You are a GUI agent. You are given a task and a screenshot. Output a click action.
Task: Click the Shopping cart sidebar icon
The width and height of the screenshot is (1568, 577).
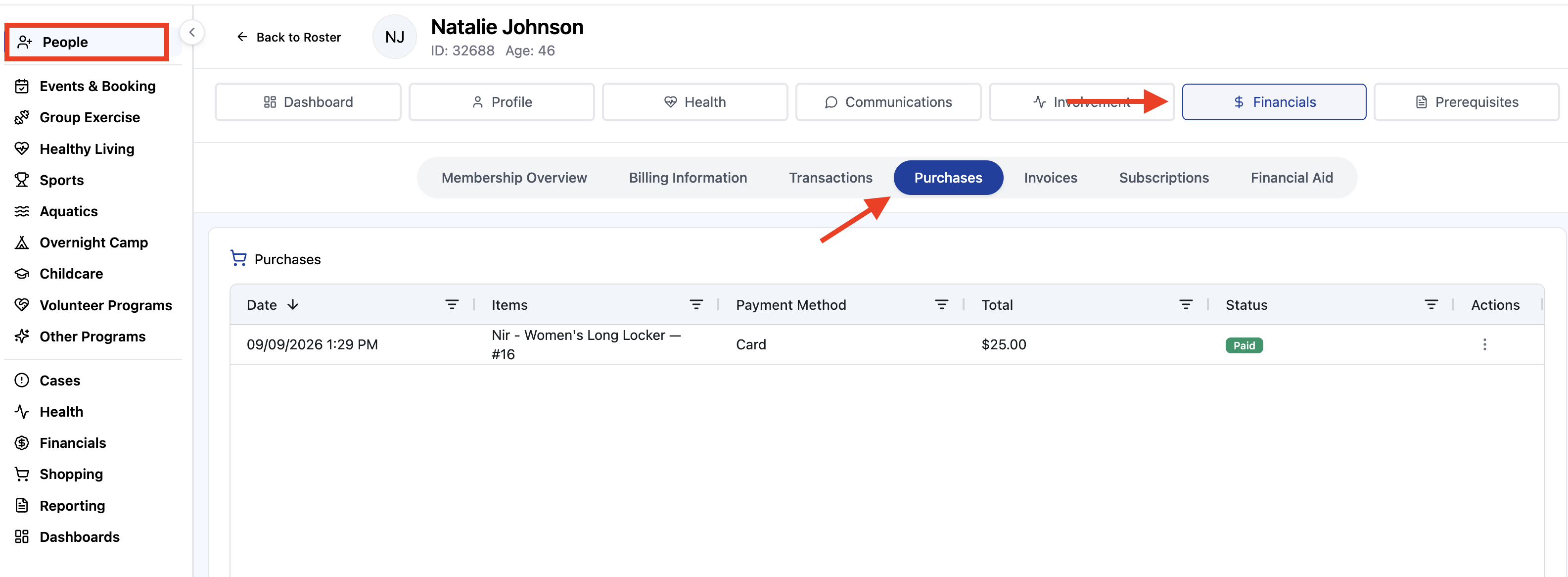22,474
